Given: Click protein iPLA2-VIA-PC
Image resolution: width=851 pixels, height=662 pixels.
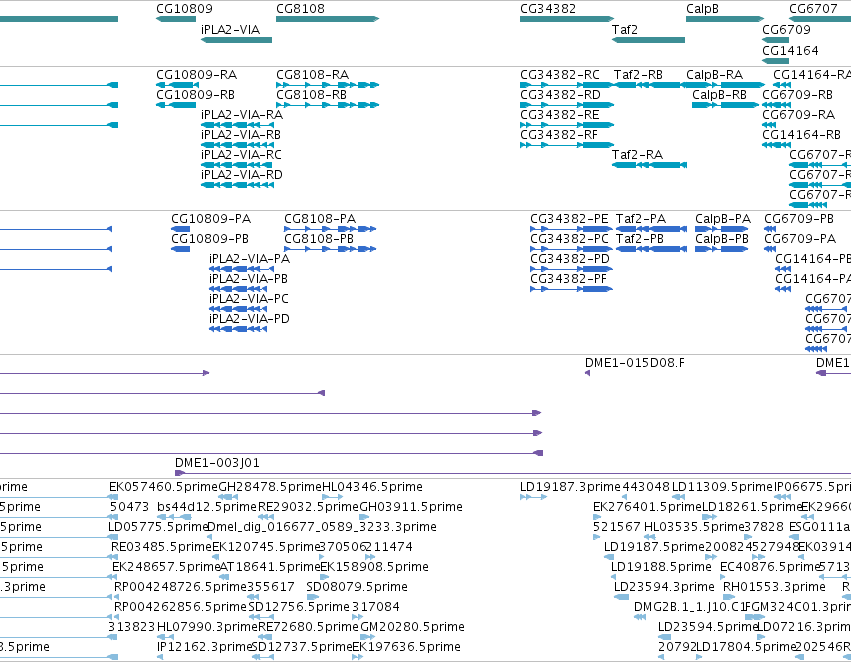Looking at the screenshot, I should 238,310.
